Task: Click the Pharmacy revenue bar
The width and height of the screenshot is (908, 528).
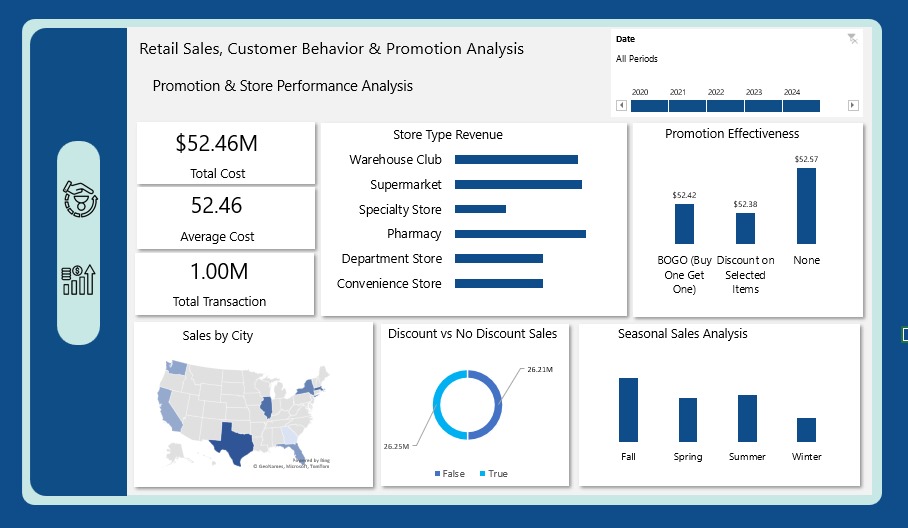Action: [x=520, y=234]
